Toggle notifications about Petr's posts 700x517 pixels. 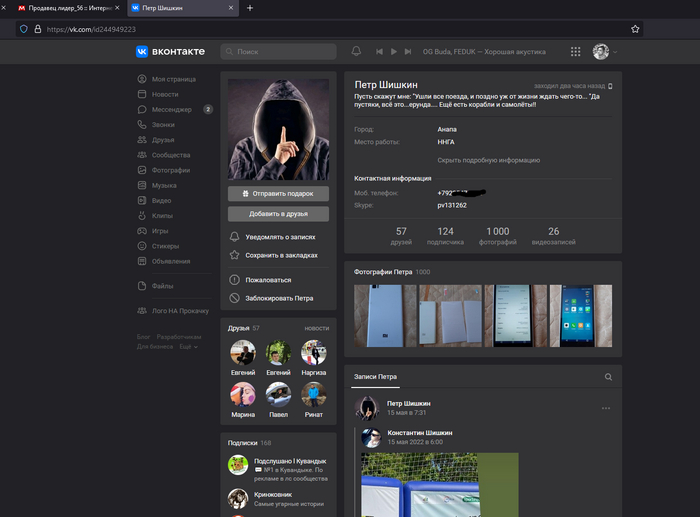click(x=280, y=237)
